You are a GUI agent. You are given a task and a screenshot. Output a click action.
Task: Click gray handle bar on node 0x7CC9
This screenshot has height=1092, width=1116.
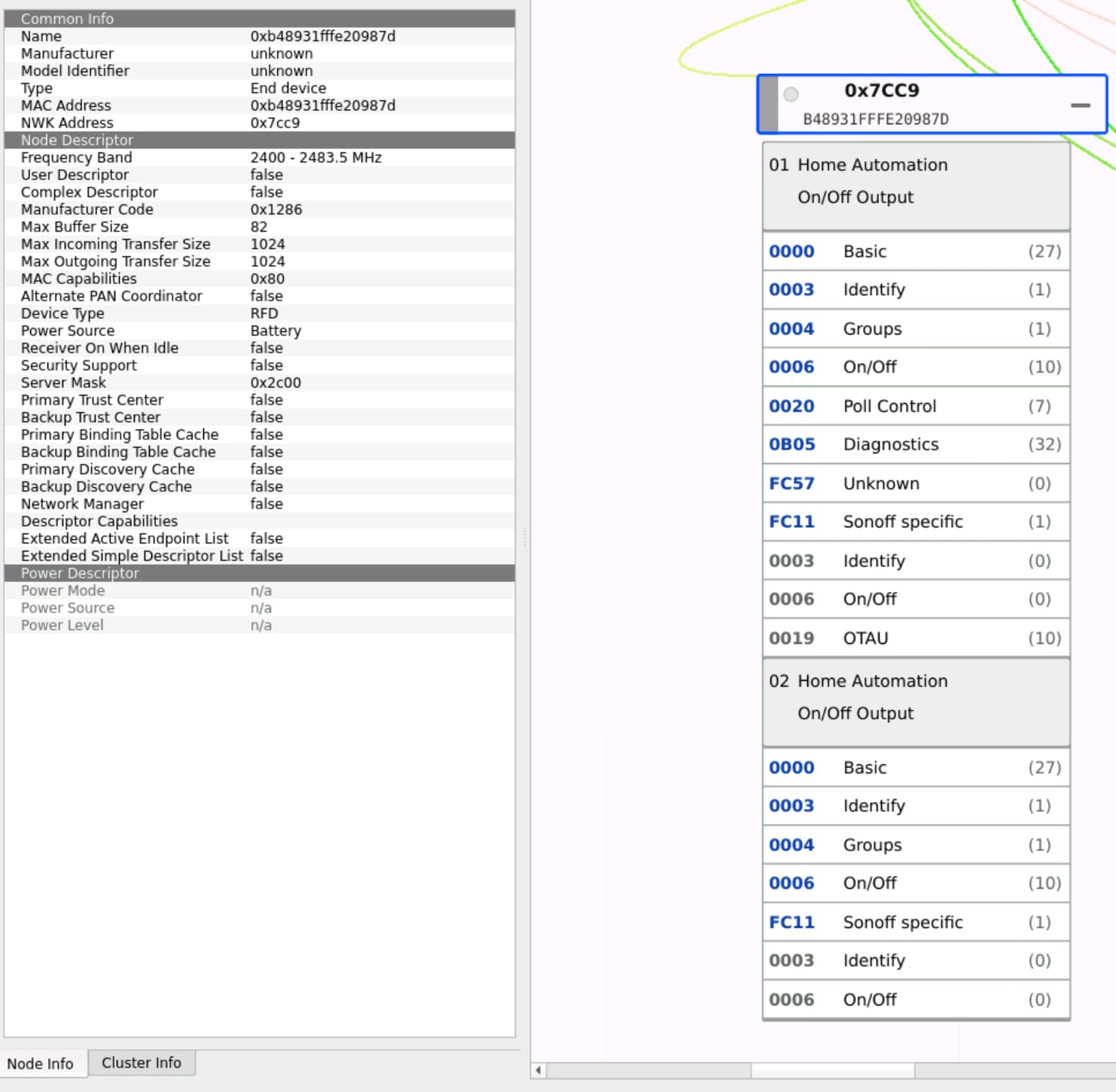[x=768, y=105]
